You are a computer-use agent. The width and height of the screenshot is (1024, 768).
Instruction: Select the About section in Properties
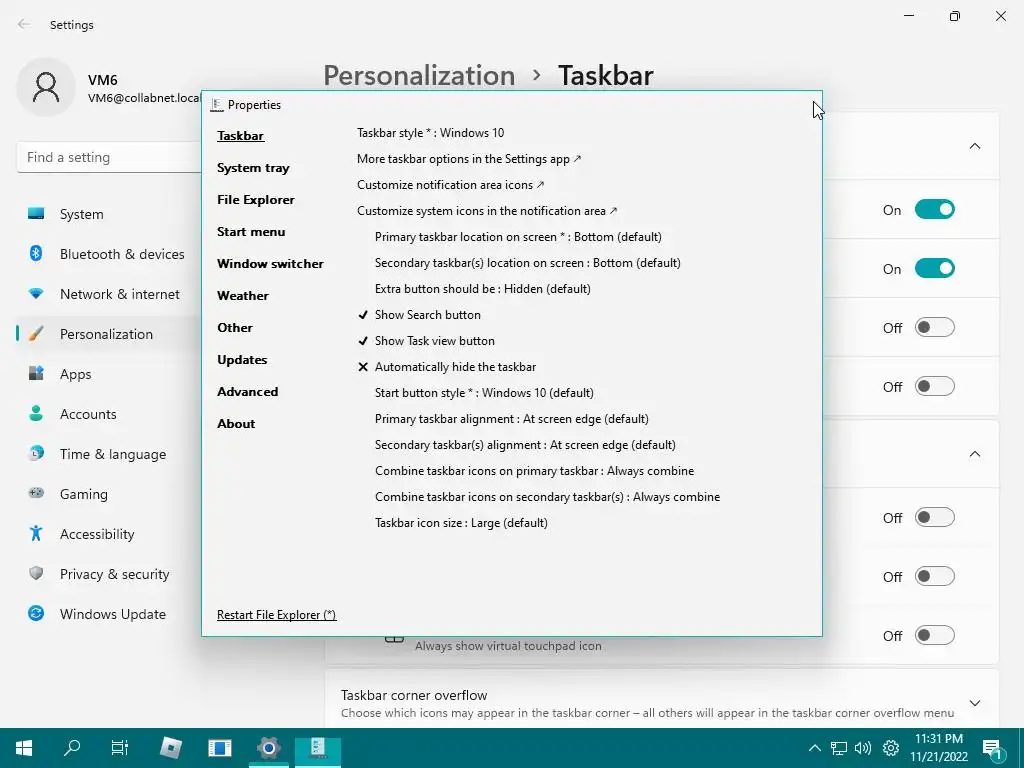click(x=236, y=424)
